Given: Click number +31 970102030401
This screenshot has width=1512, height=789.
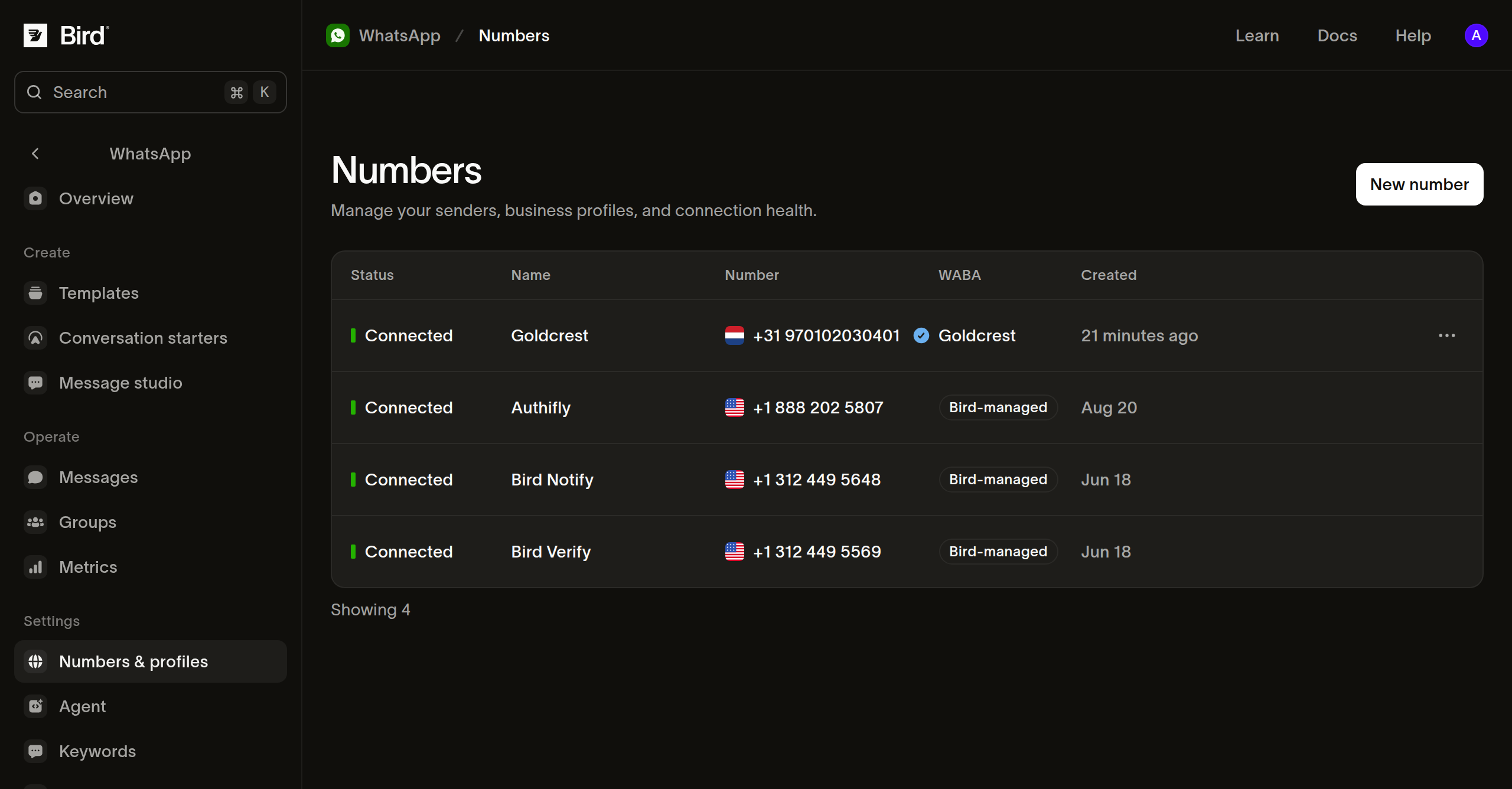Looking at the screenshot, I should tap(826, 335).
